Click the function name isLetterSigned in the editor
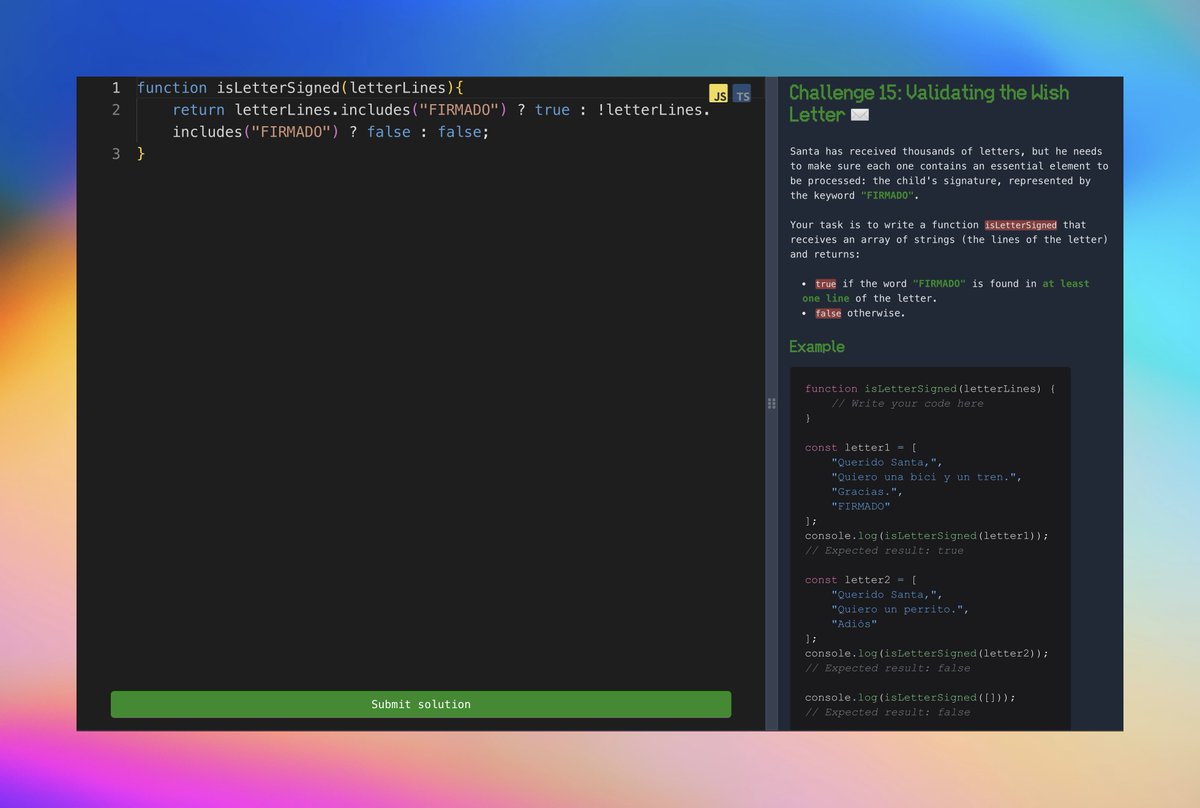1200x808 pixels. pos(278,88)
